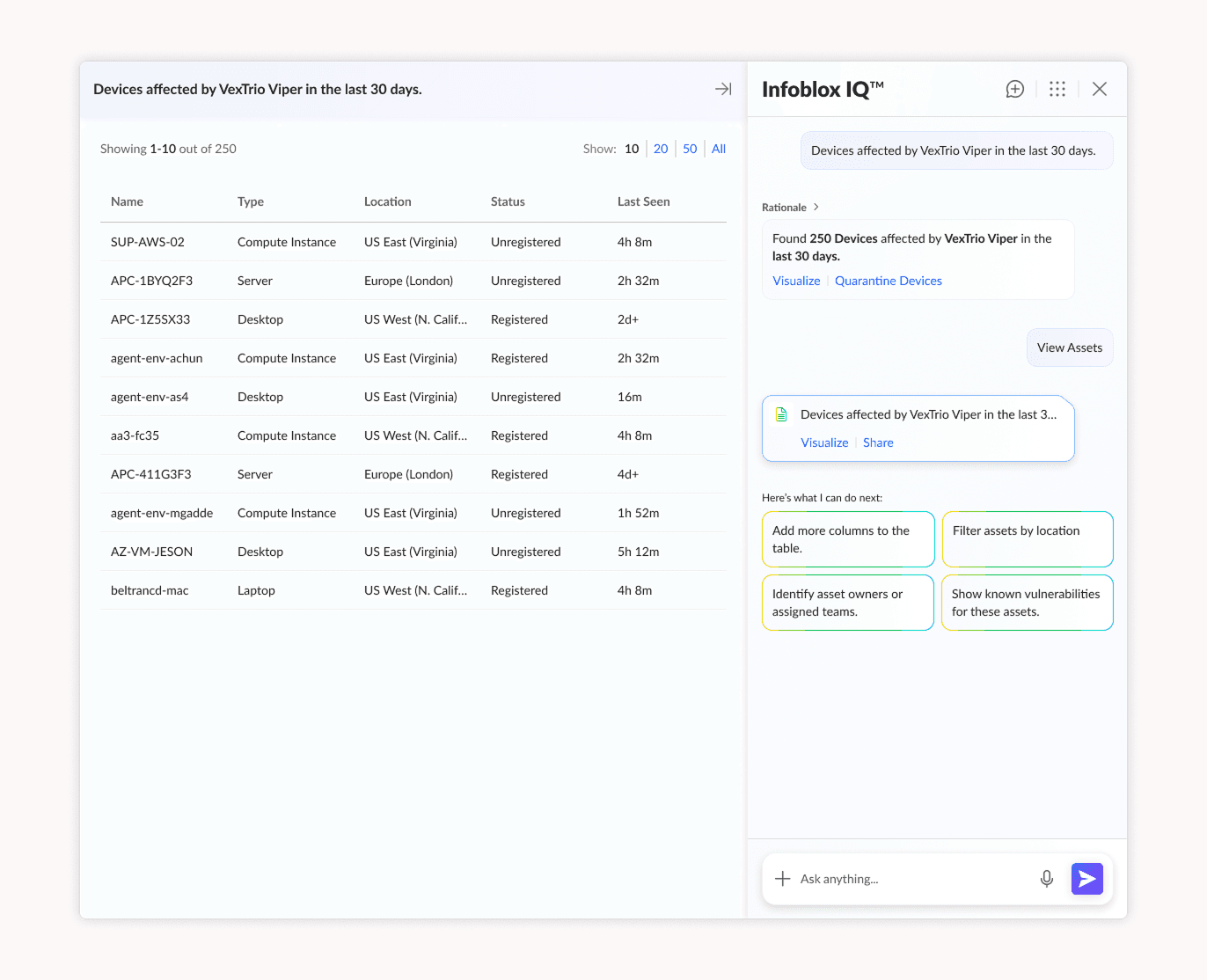Select the aa3-fc35 device name
Image resolution: width=1207 pixels, height=980 pixels.
coord(135,435)
